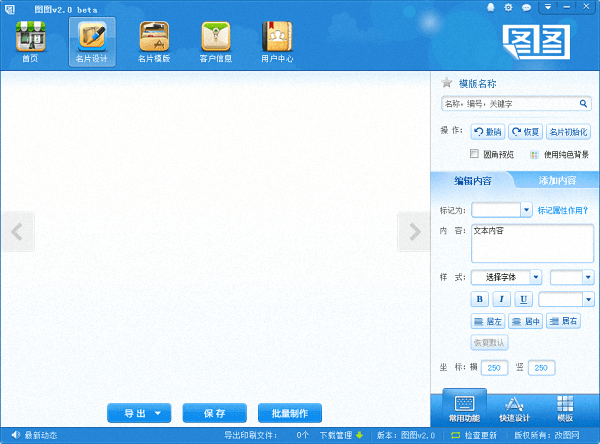Image resolution: width=600 pixels, height=444 pixels.
Task: Select the 名片设计 card design icon
Action: pos(92,42)
